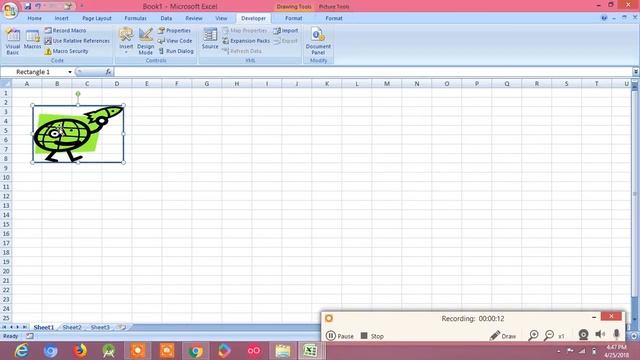Viewport: 640px width, 360px height.
Task: Switch to the Insert tab
Action: (x=62, y=18)
